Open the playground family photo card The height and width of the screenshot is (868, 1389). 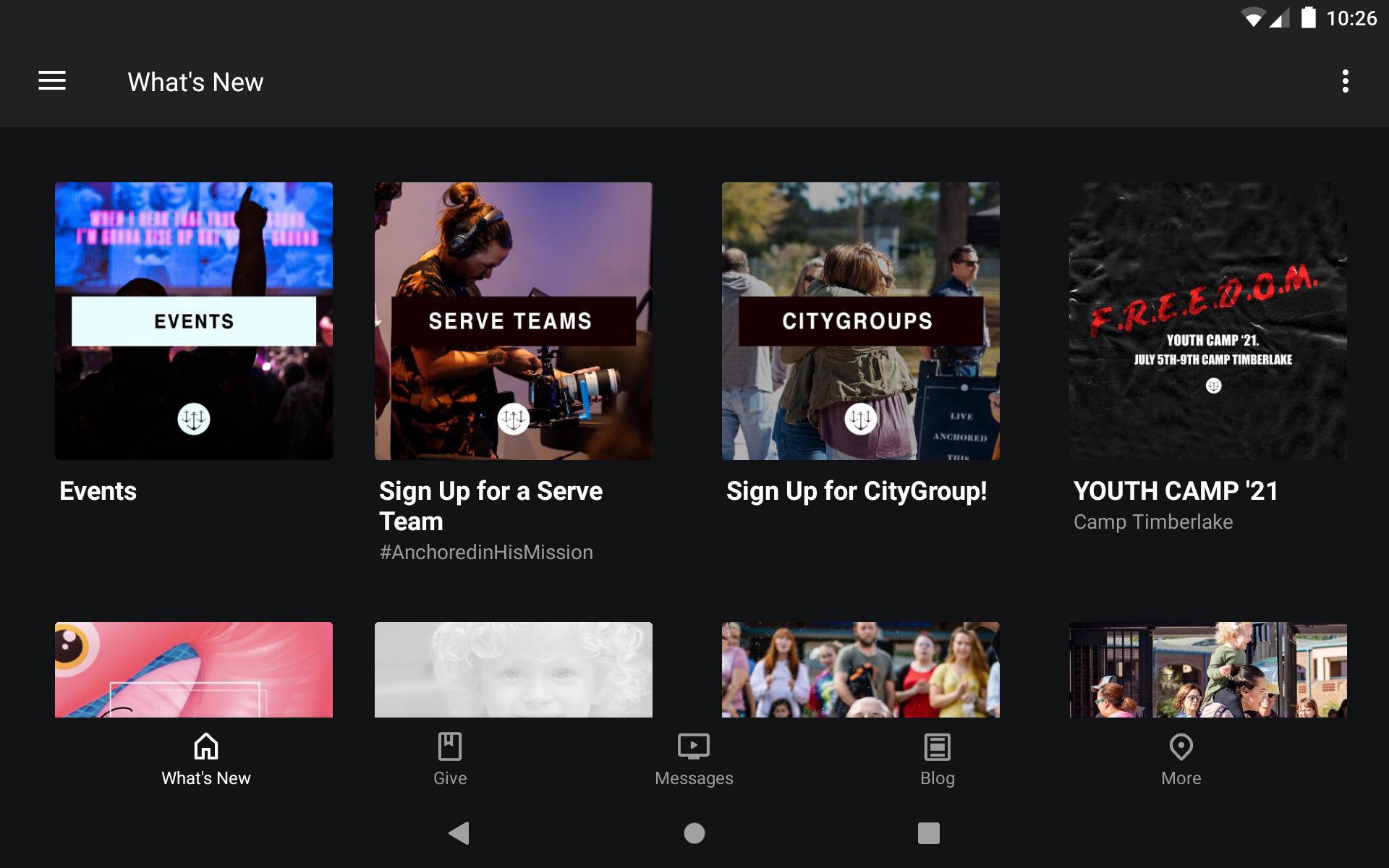pos(1207,670)
